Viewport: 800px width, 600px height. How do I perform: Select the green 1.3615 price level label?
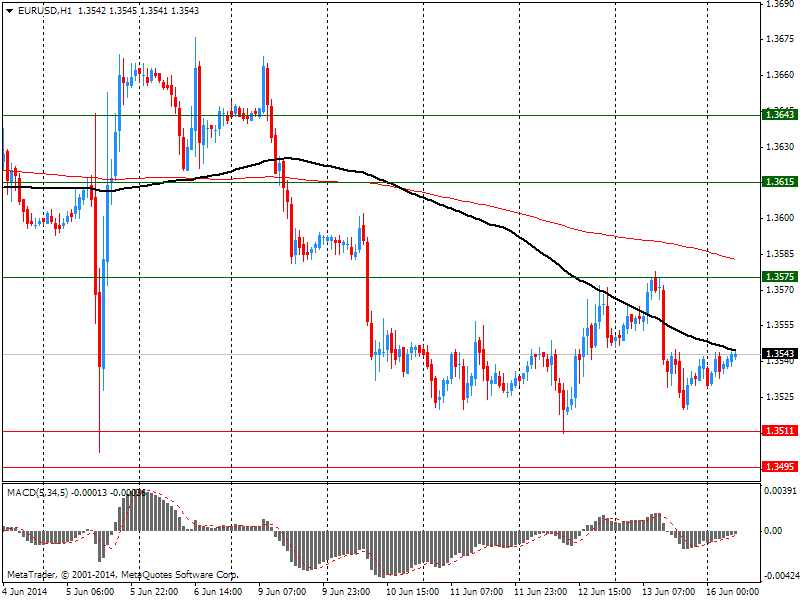pos(780,182)
